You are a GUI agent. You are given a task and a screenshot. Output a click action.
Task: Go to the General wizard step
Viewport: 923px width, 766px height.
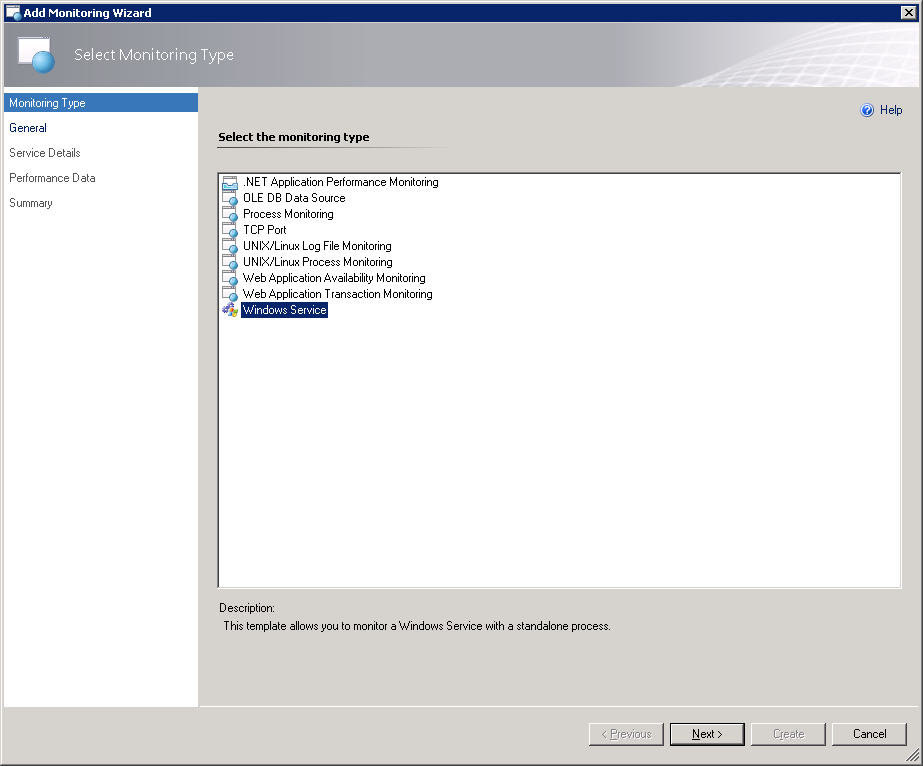coord(28,128)
